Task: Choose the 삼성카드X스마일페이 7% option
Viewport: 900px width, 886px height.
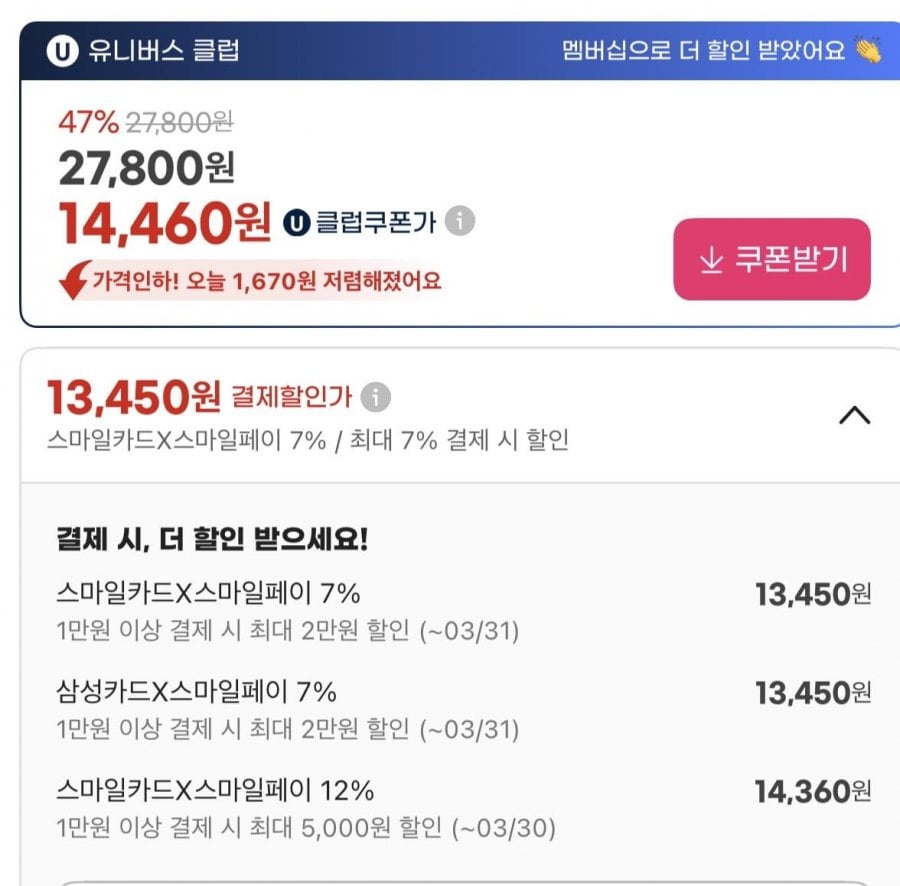Action: 197,691
